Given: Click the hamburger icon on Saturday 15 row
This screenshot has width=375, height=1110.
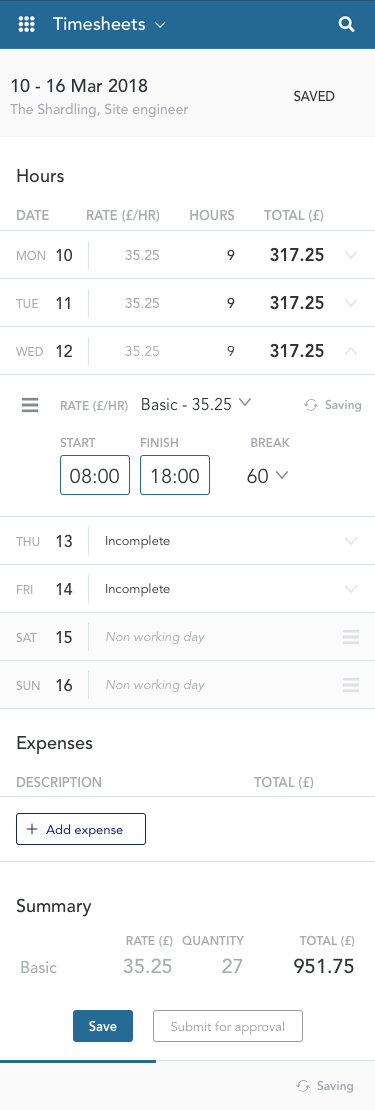Looking at the screenshot, I should [351, 637].
